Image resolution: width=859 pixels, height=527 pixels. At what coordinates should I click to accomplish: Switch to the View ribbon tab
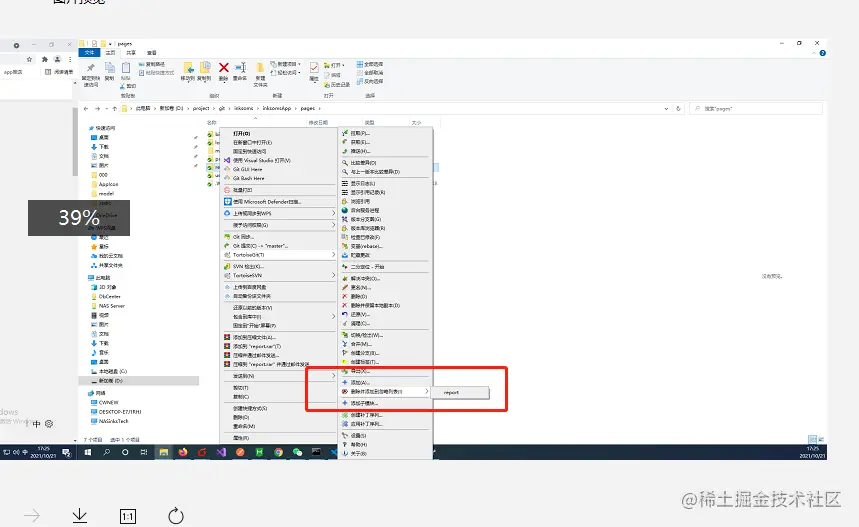pyautogui.click(x=152, y=53)
